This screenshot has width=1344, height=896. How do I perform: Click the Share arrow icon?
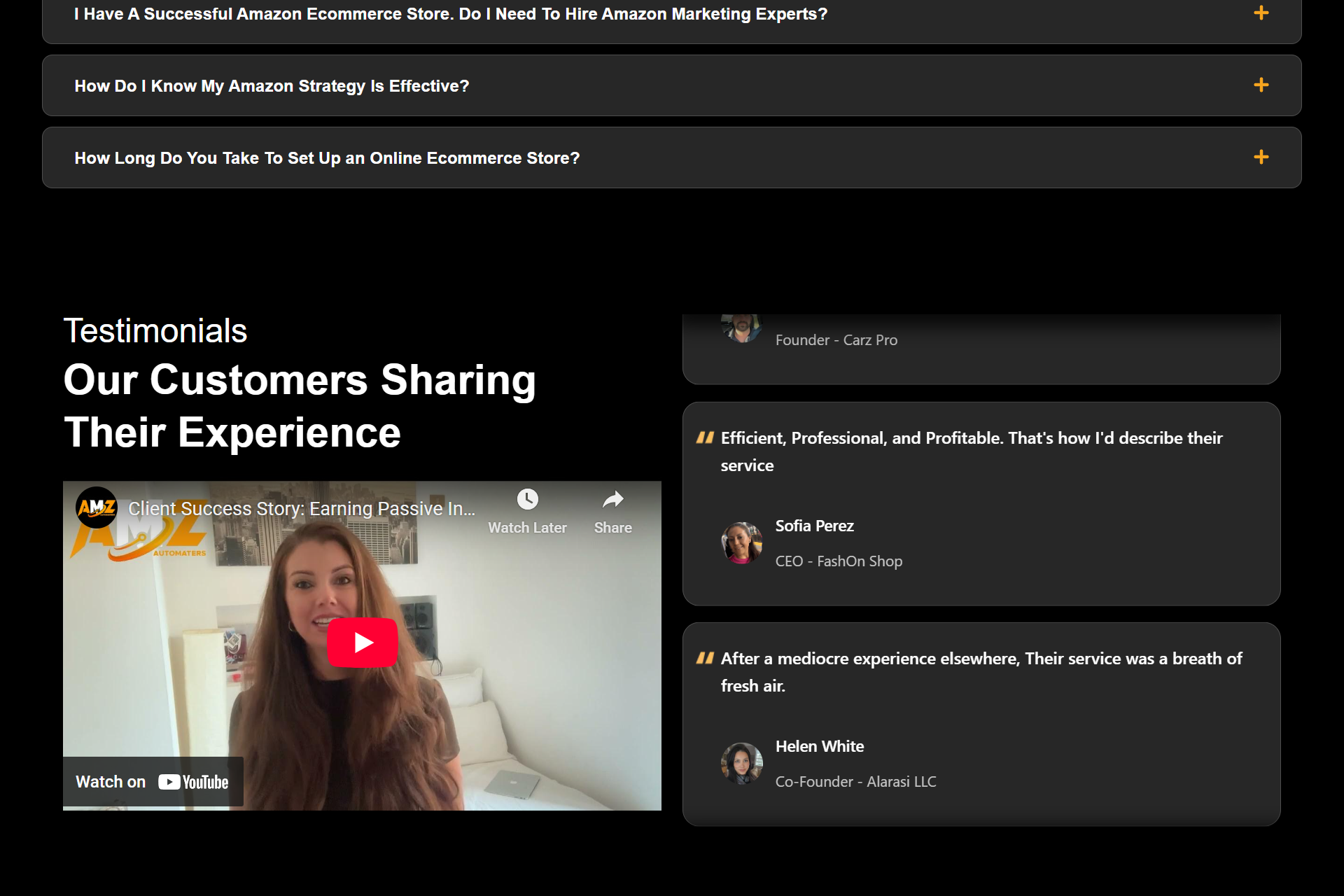[612, 500]
